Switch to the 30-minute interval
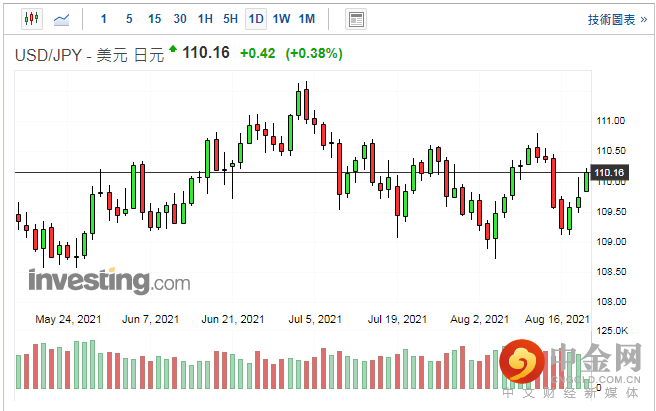Image resolution: width=656 pixels, height=411 pixels. (180, 19)
